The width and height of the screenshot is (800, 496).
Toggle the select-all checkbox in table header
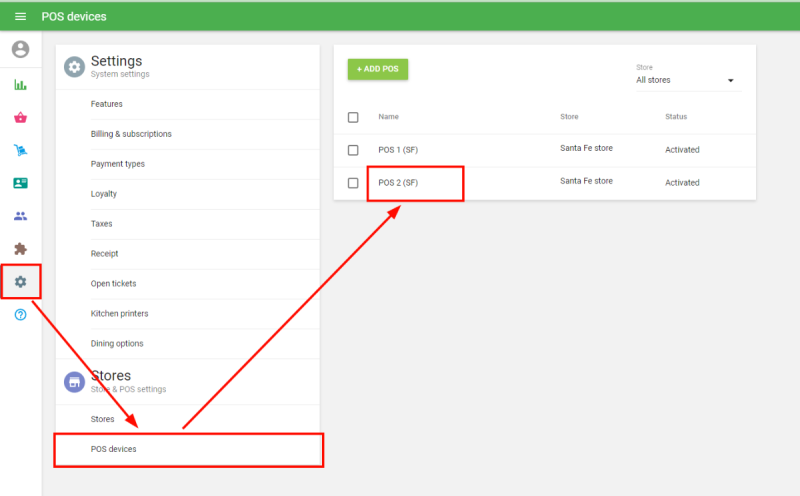coord(353,117)
